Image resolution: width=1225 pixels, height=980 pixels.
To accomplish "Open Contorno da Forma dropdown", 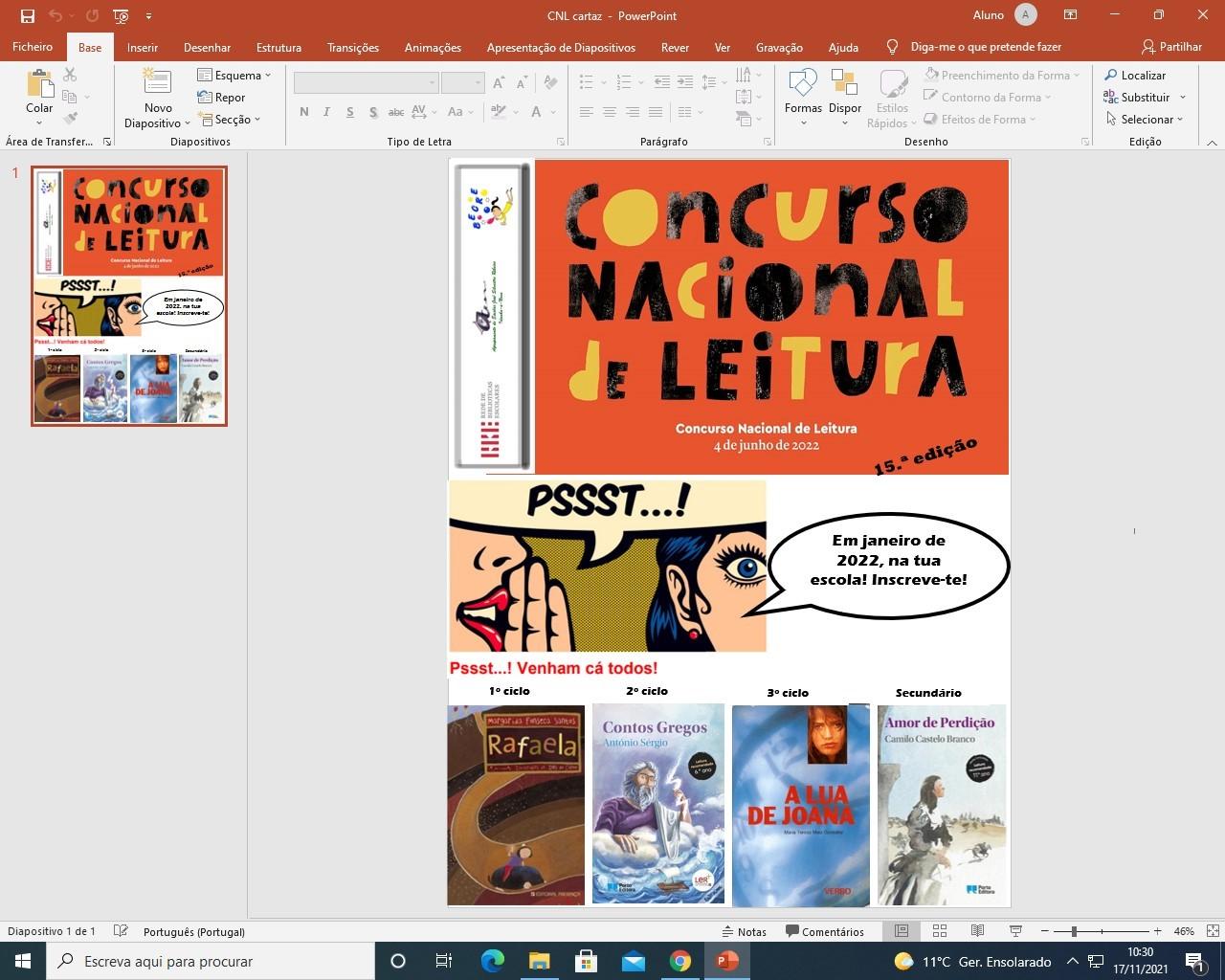I will coord(988,97).
